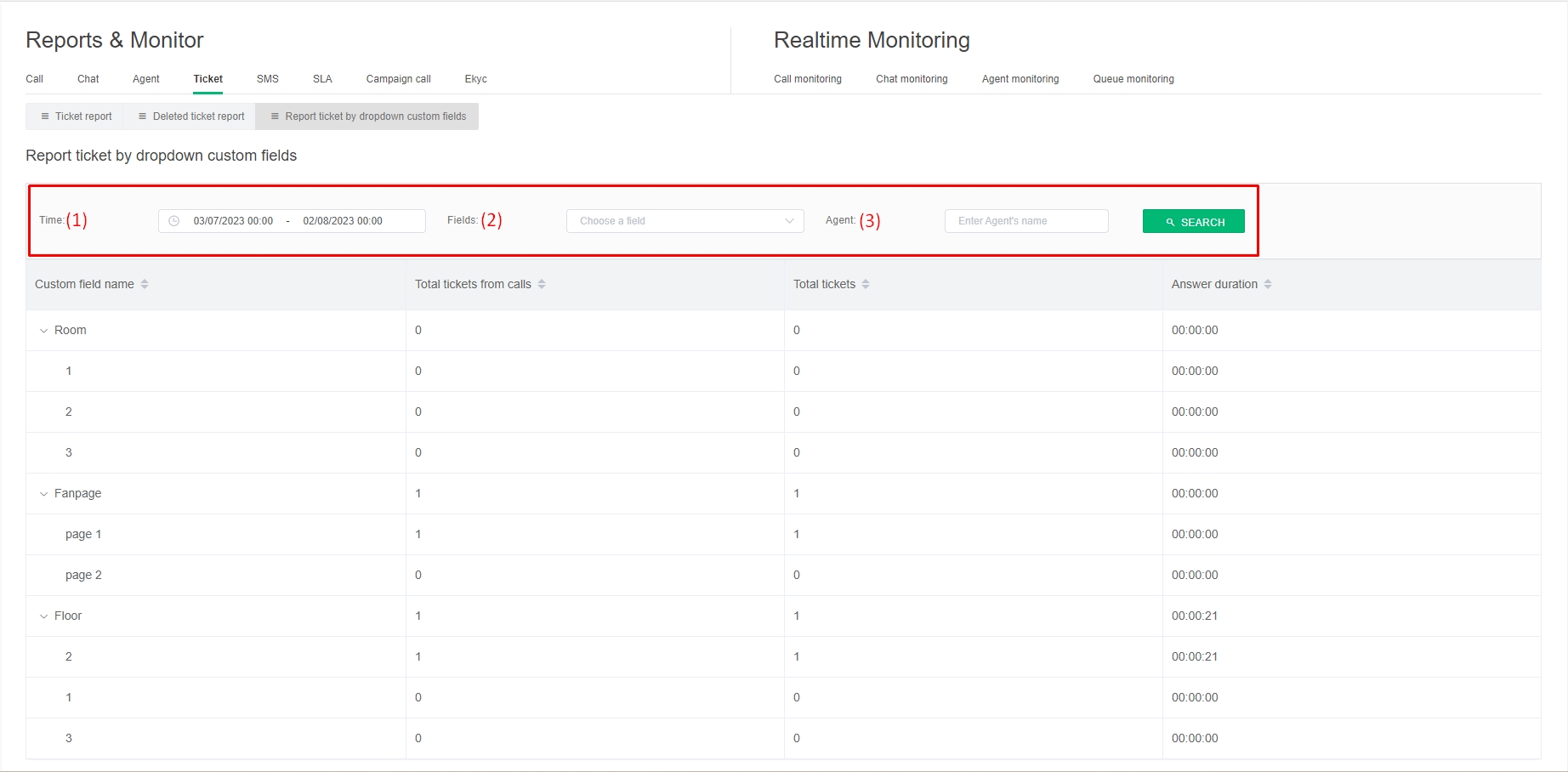Collapse the Room row group
The width and height of the screenshot is (1568, 772).
point(44,331)
